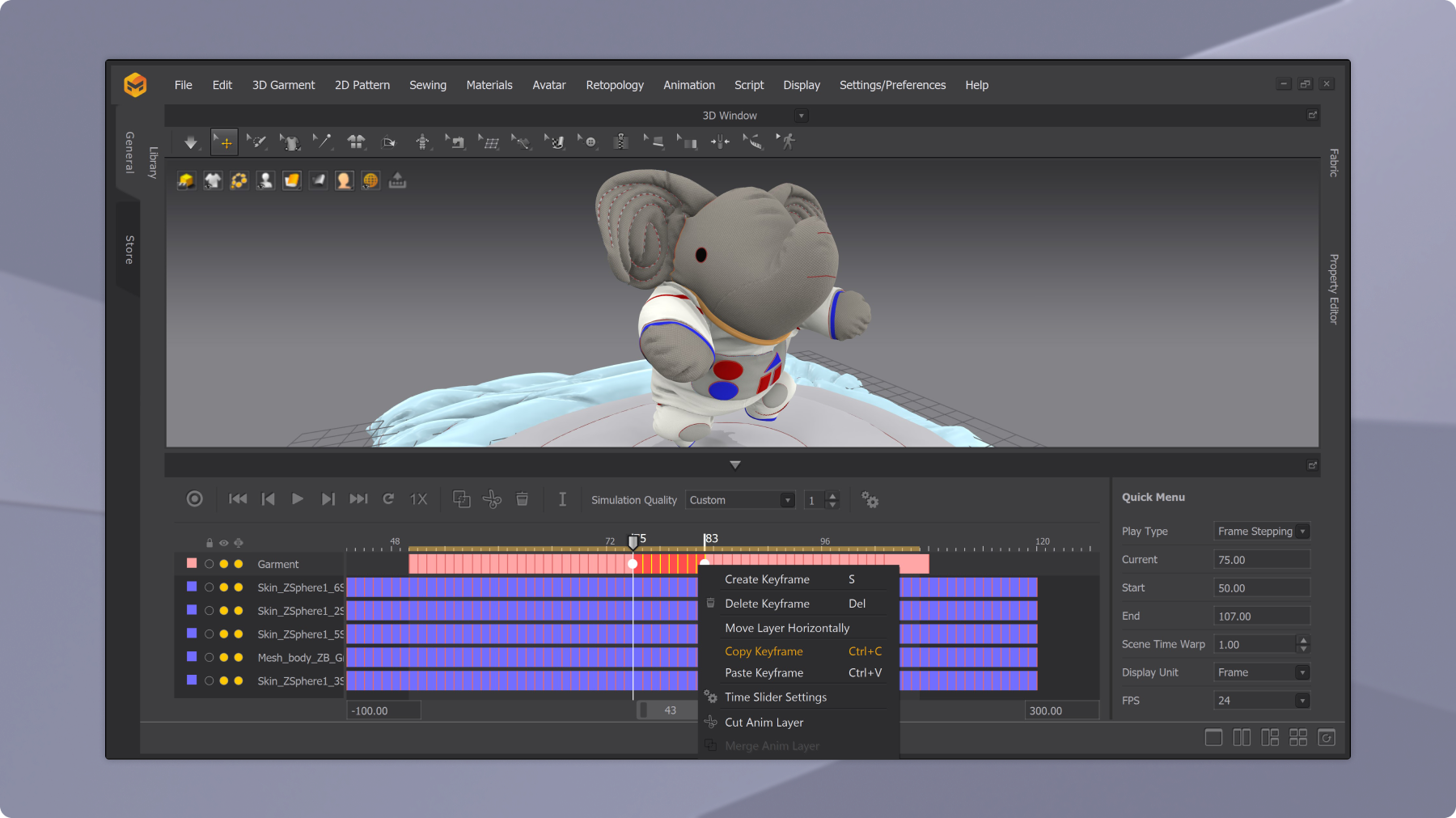Select the quad-view layout icon at bottom right
1456x818 pixels.
click(1299, 737)
